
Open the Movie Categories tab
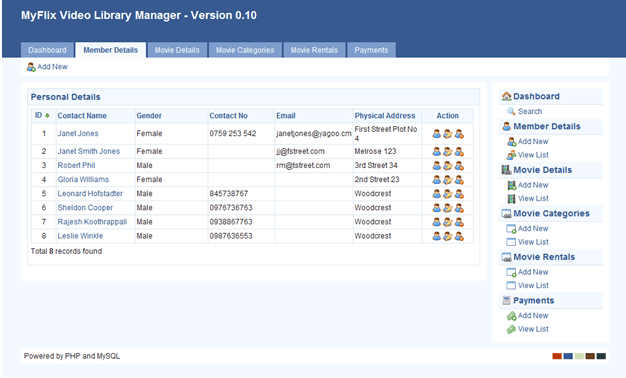[x=245, y=50]
